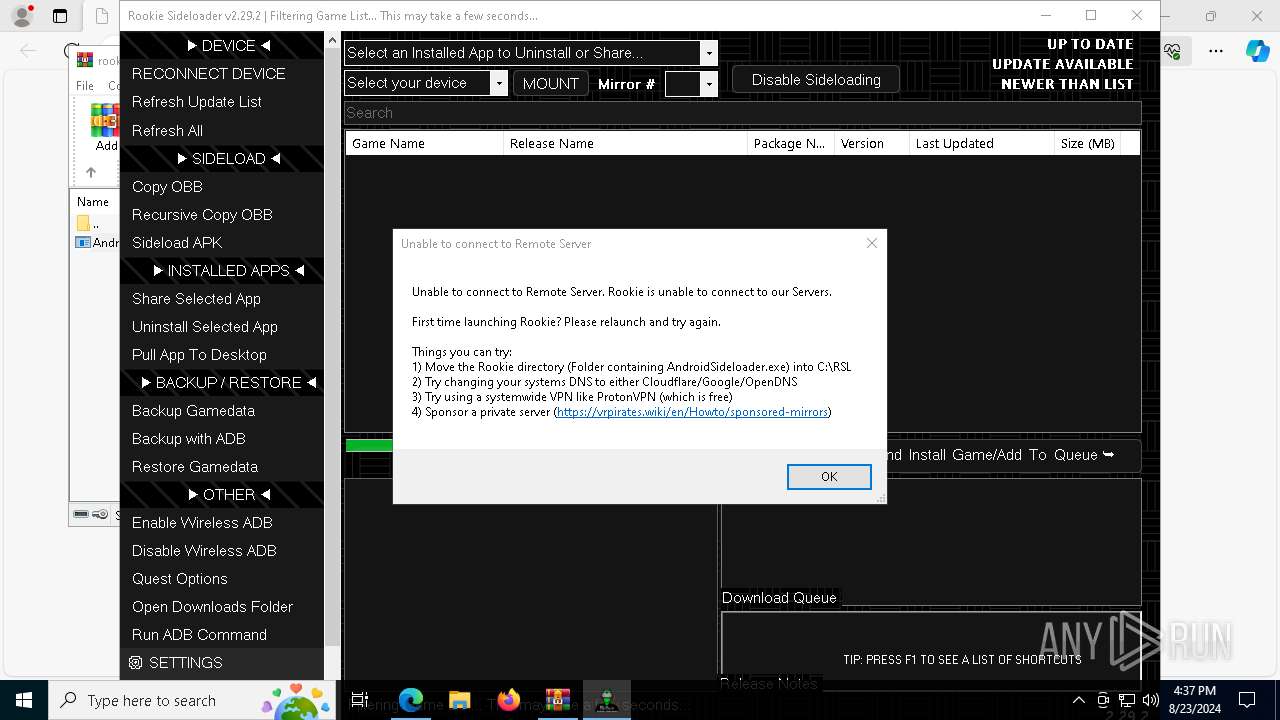Viewport: 1280px width, 720px height.
Task: Open the volume control in tray
Action: [x=1151, y=700]
